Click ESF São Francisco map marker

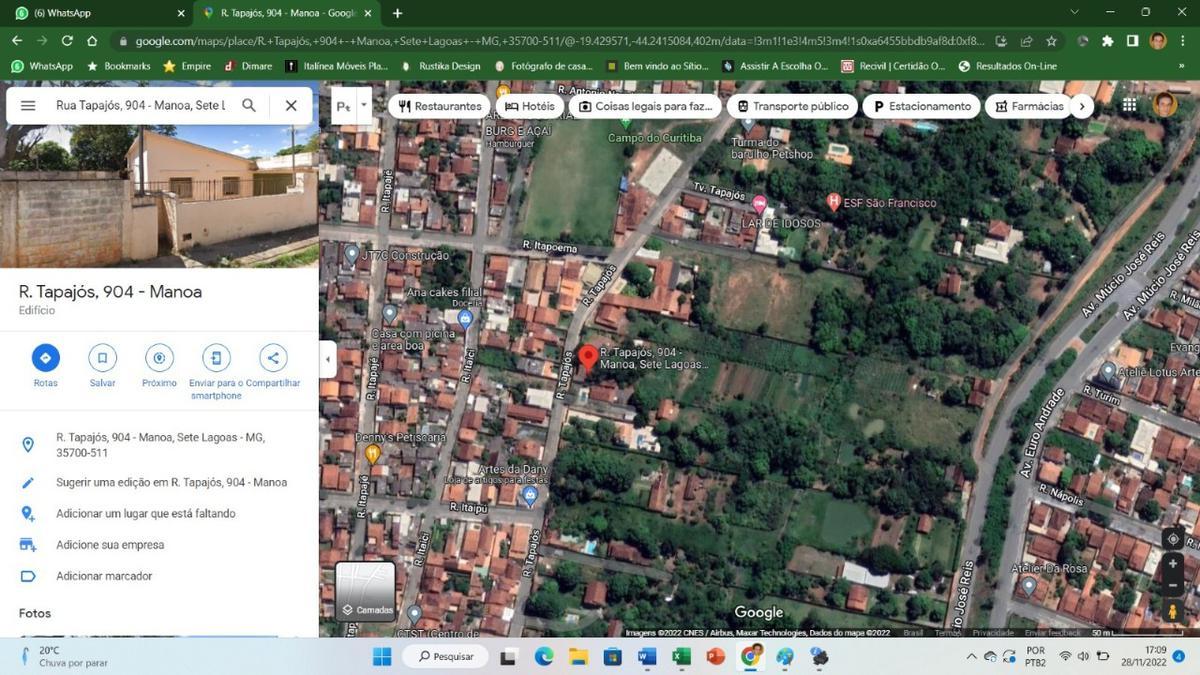coord(834,202)
